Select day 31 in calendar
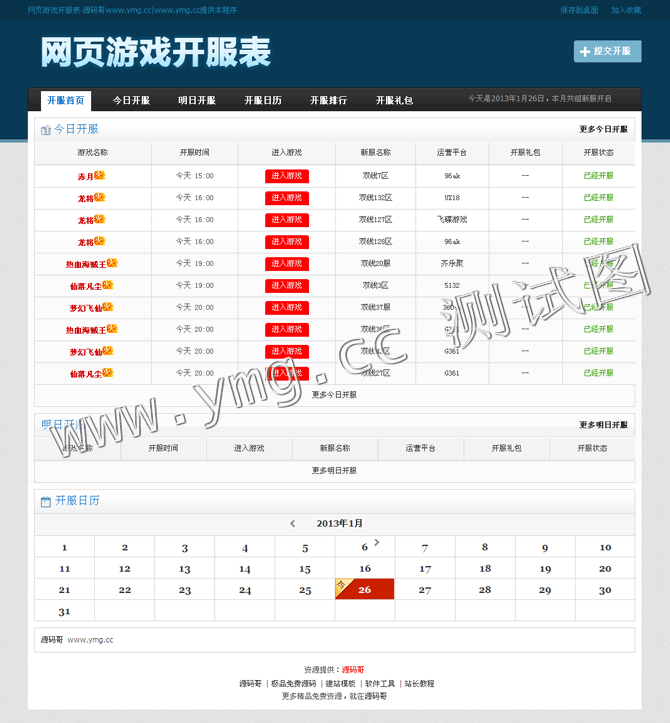This screenshot has height=723, width=670. pos(65,611)
